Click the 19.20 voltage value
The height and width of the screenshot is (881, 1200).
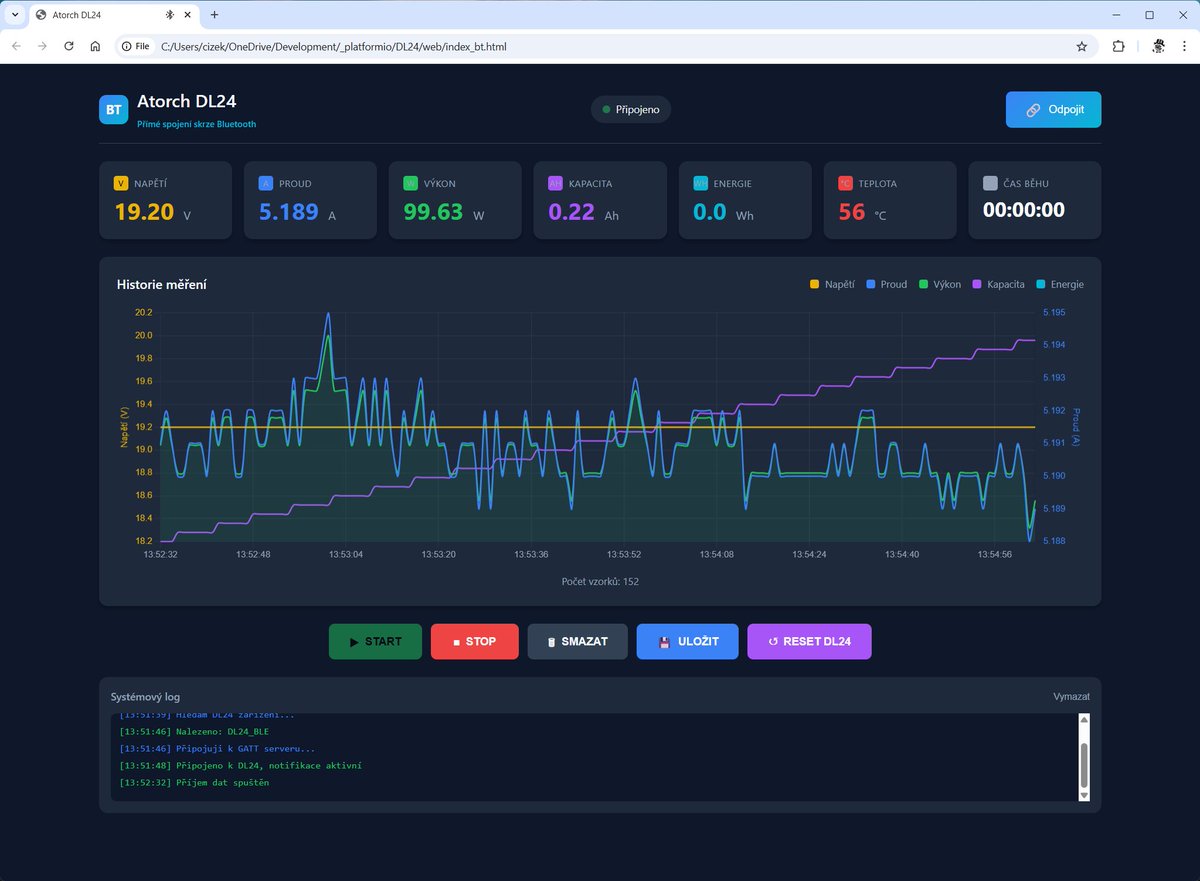pos(144,212)
